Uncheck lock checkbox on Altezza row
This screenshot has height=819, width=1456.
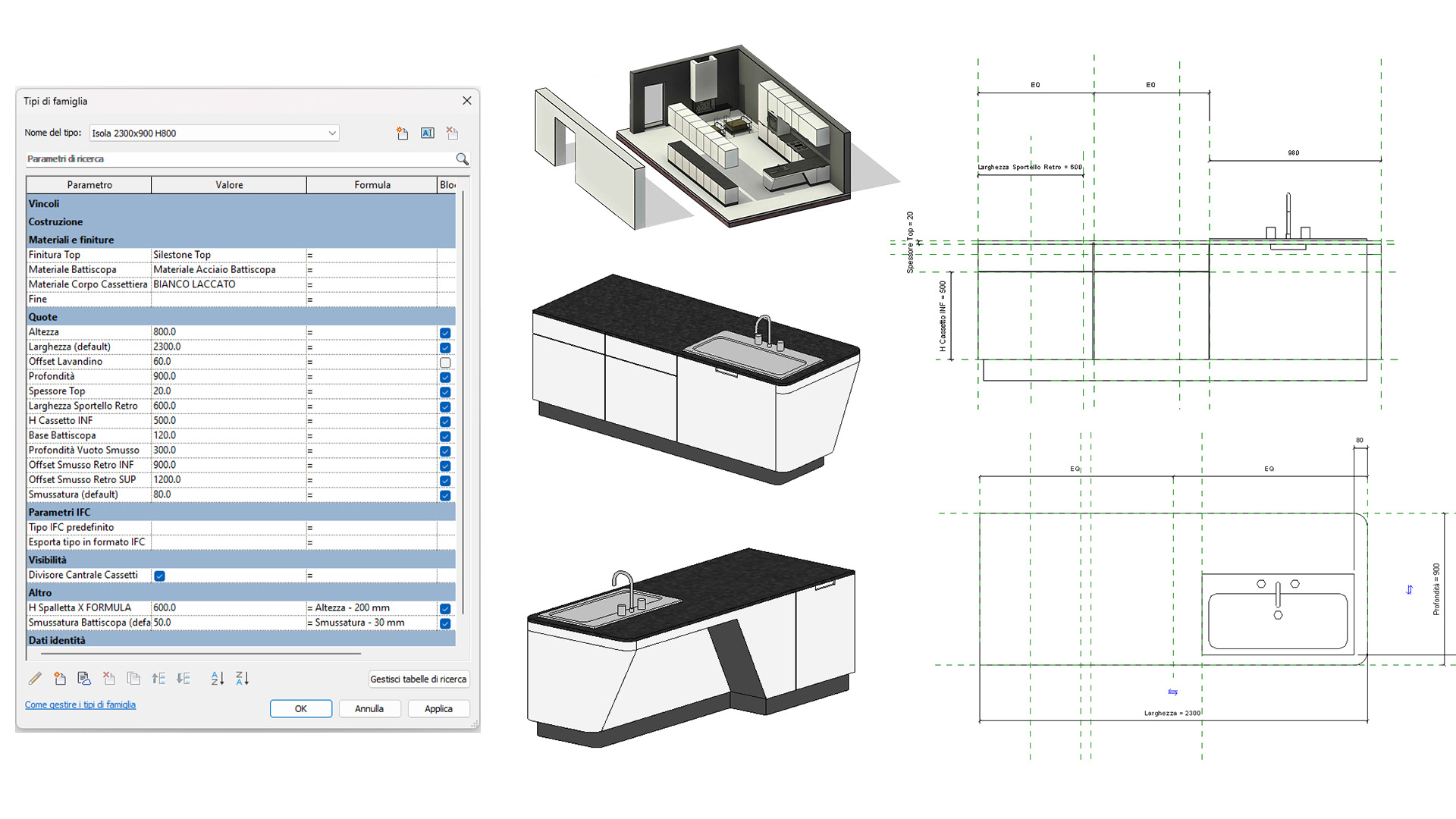coord(445,333)
